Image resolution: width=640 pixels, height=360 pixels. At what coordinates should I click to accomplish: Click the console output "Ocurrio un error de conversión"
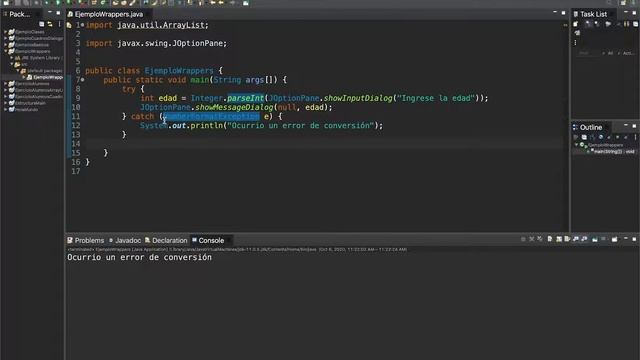(x=140, y=258)
